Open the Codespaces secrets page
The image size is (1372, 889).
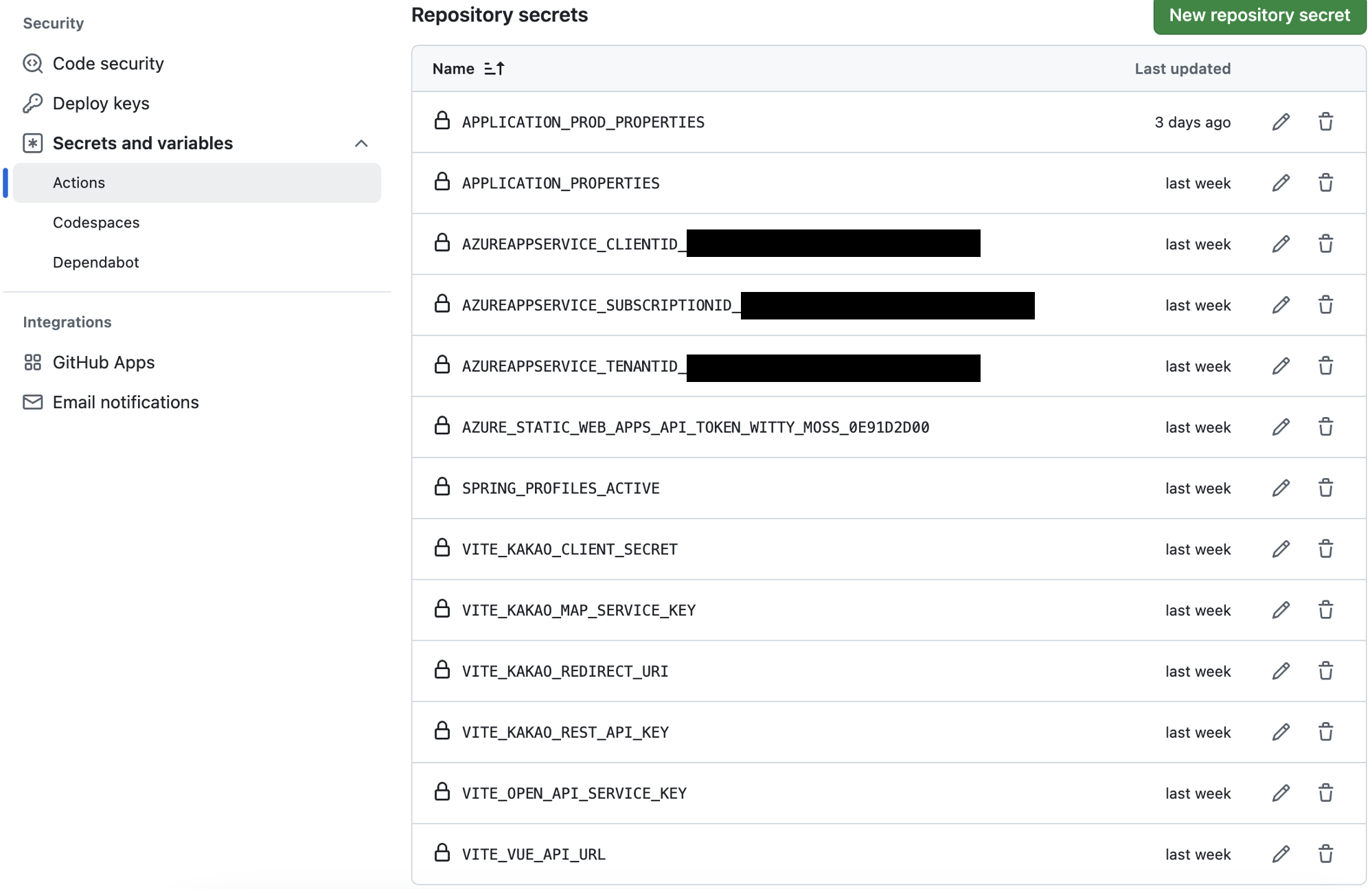click(x=96, y=223)
